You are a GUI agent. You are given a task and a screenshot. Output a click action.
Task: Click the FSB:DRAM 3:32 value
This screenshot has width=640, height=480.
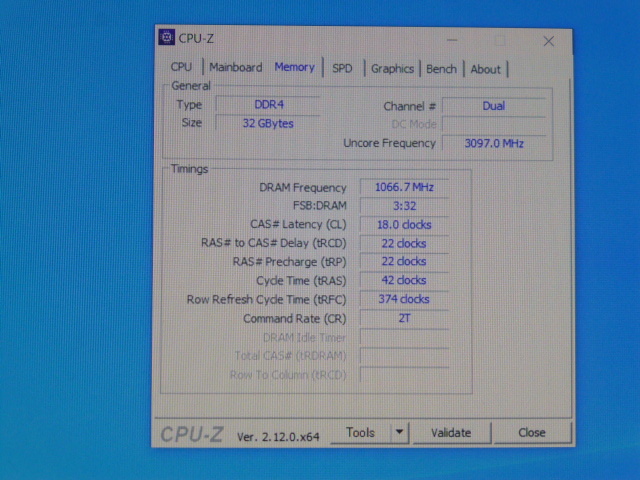(x=404, y=206)
